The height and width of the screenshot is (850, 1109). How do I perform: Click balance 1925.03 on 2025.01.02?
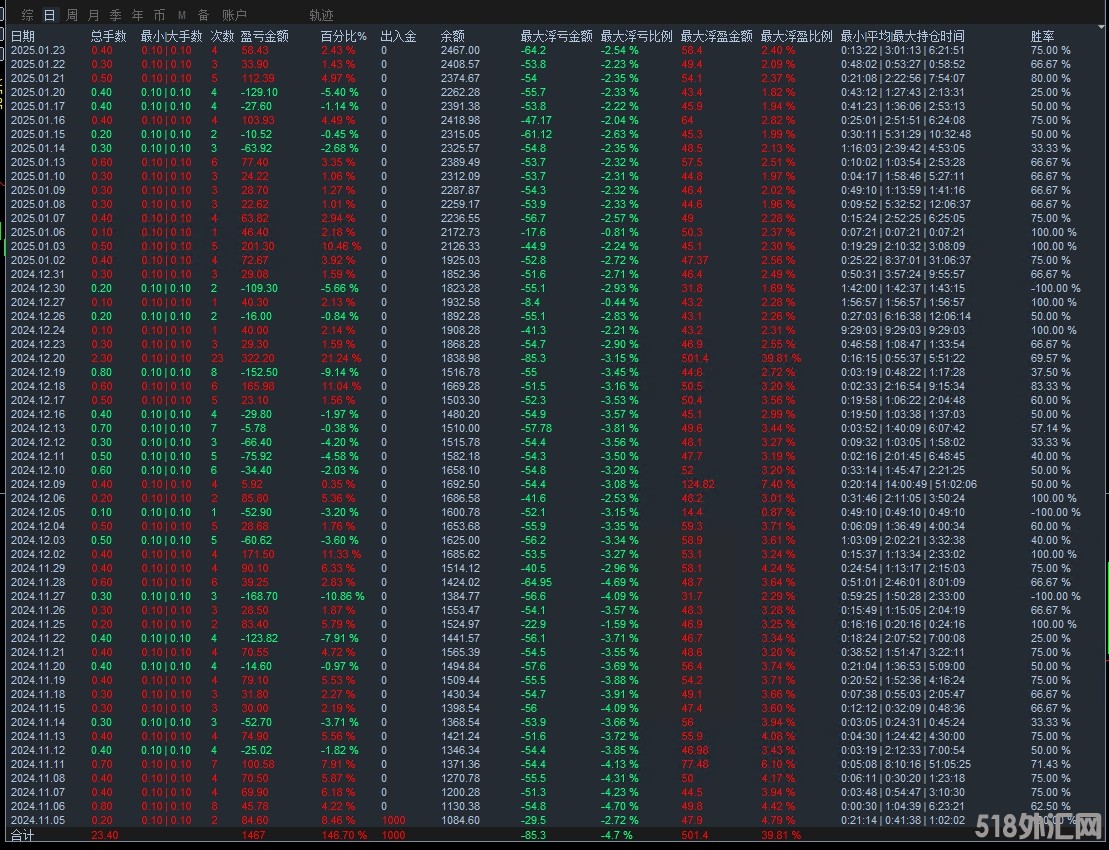pos(460,260)
